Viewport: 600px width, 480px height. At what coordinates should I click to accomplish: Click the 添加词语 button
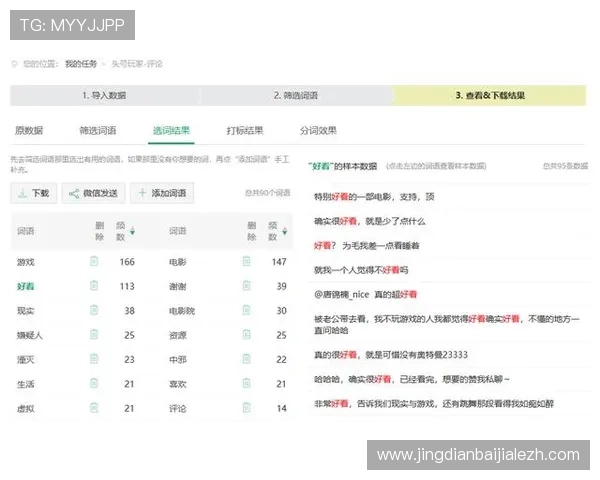[x=162, y=193]
